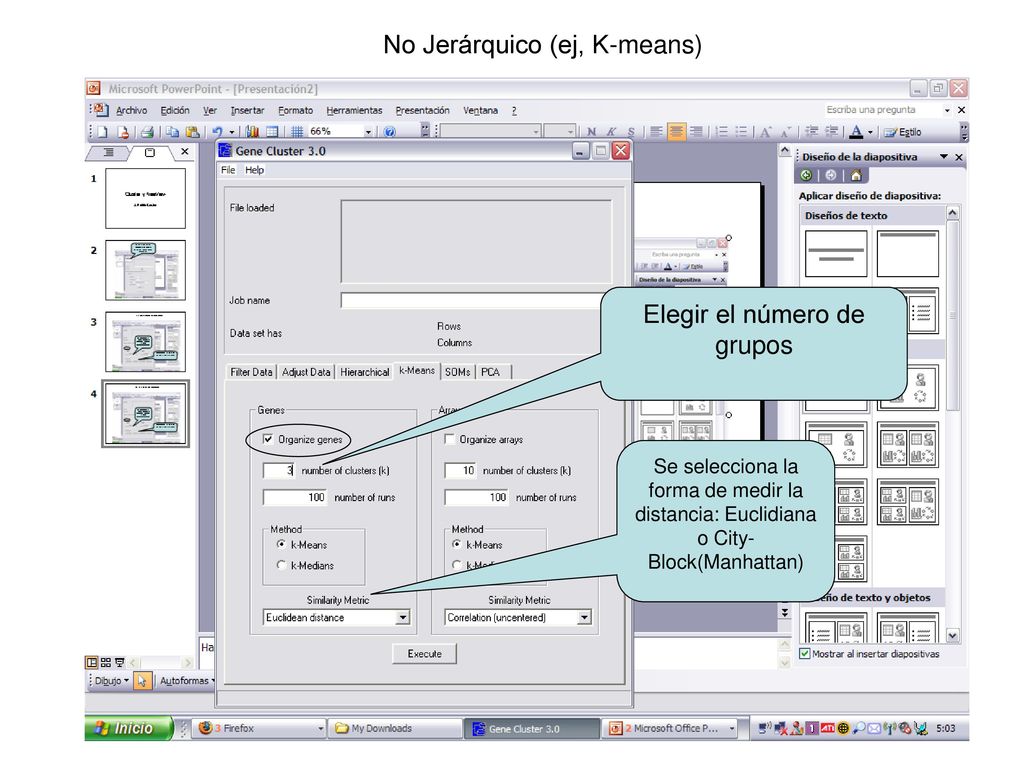Align text left in PowerPoint toolbar
1024x768 pixels.
coord(656,132)
